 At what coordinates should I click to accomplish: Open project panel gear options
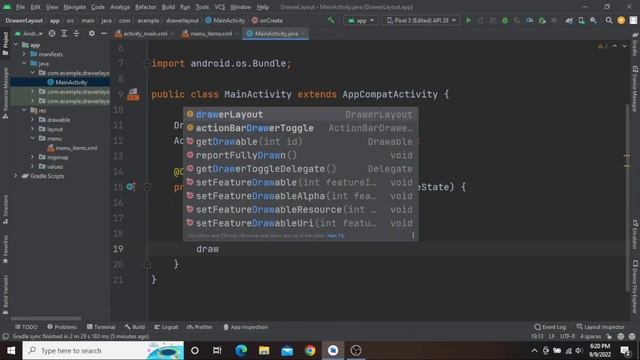[92, 33]
